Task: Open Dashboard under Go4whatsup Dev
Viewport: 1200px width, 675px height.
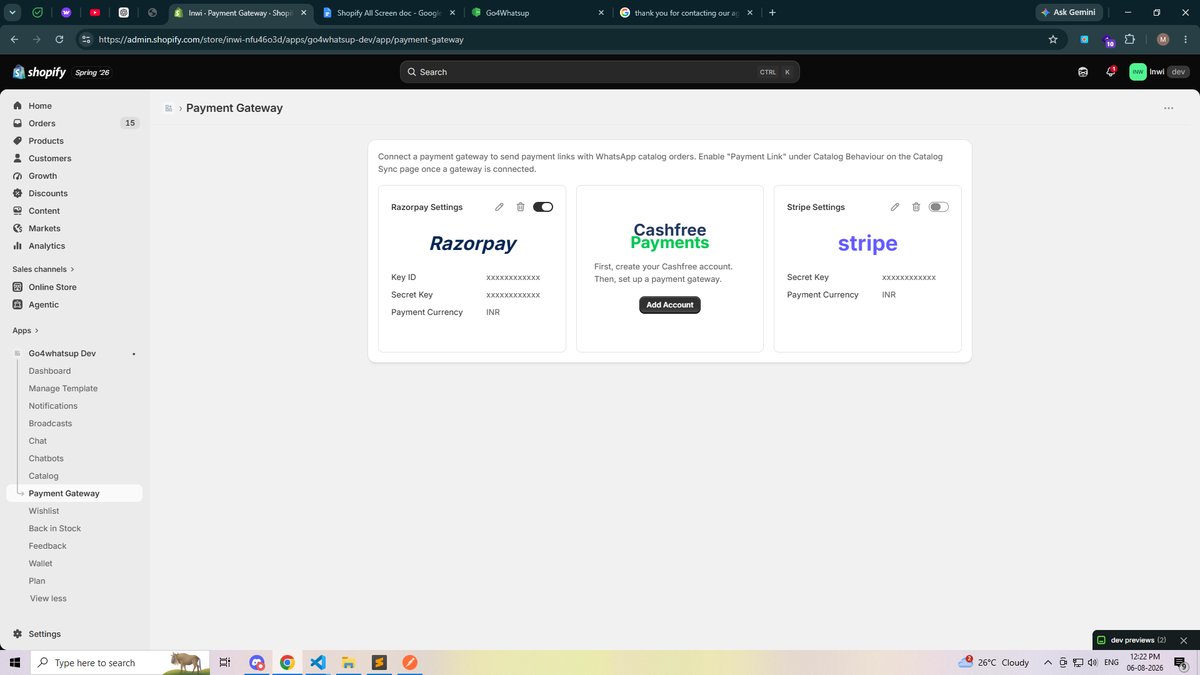Action: click(x=50, y=371)
